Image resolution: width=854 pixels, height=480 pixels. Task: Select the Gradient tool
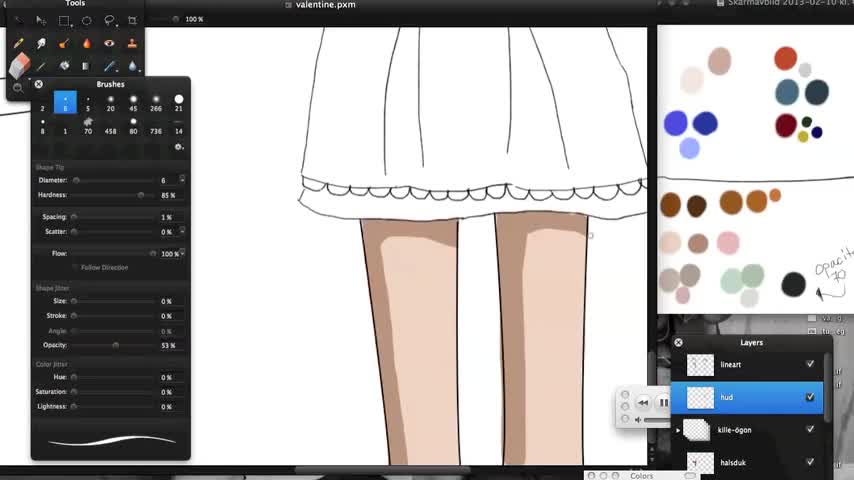pos(86,66)
